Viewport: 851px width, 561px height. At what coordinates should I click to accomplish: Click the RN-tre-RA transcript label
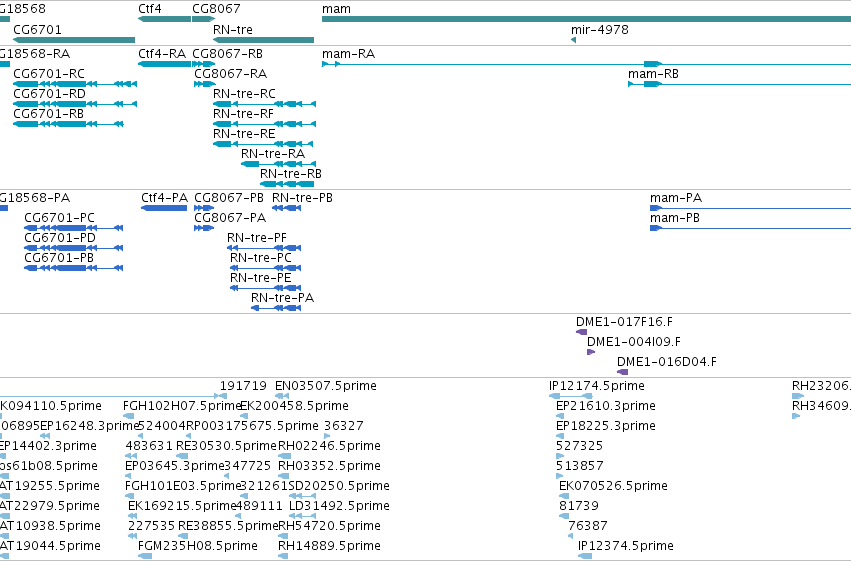(x=273, y=154)
